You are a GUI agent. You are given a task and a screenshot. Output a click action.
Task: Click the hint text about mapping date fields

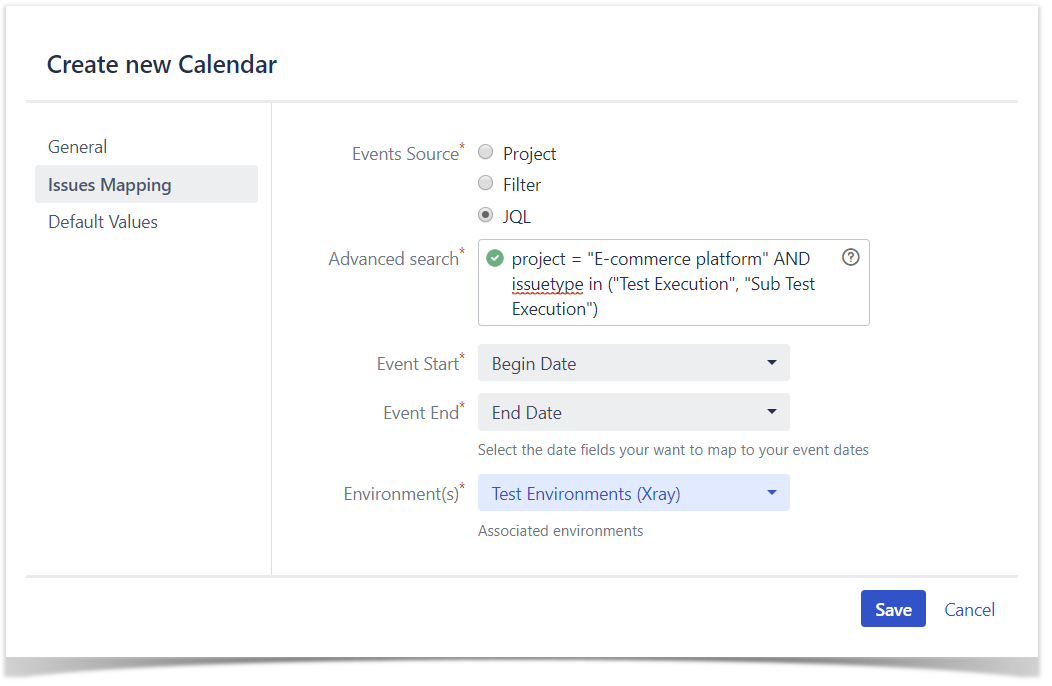pos(673,450)
